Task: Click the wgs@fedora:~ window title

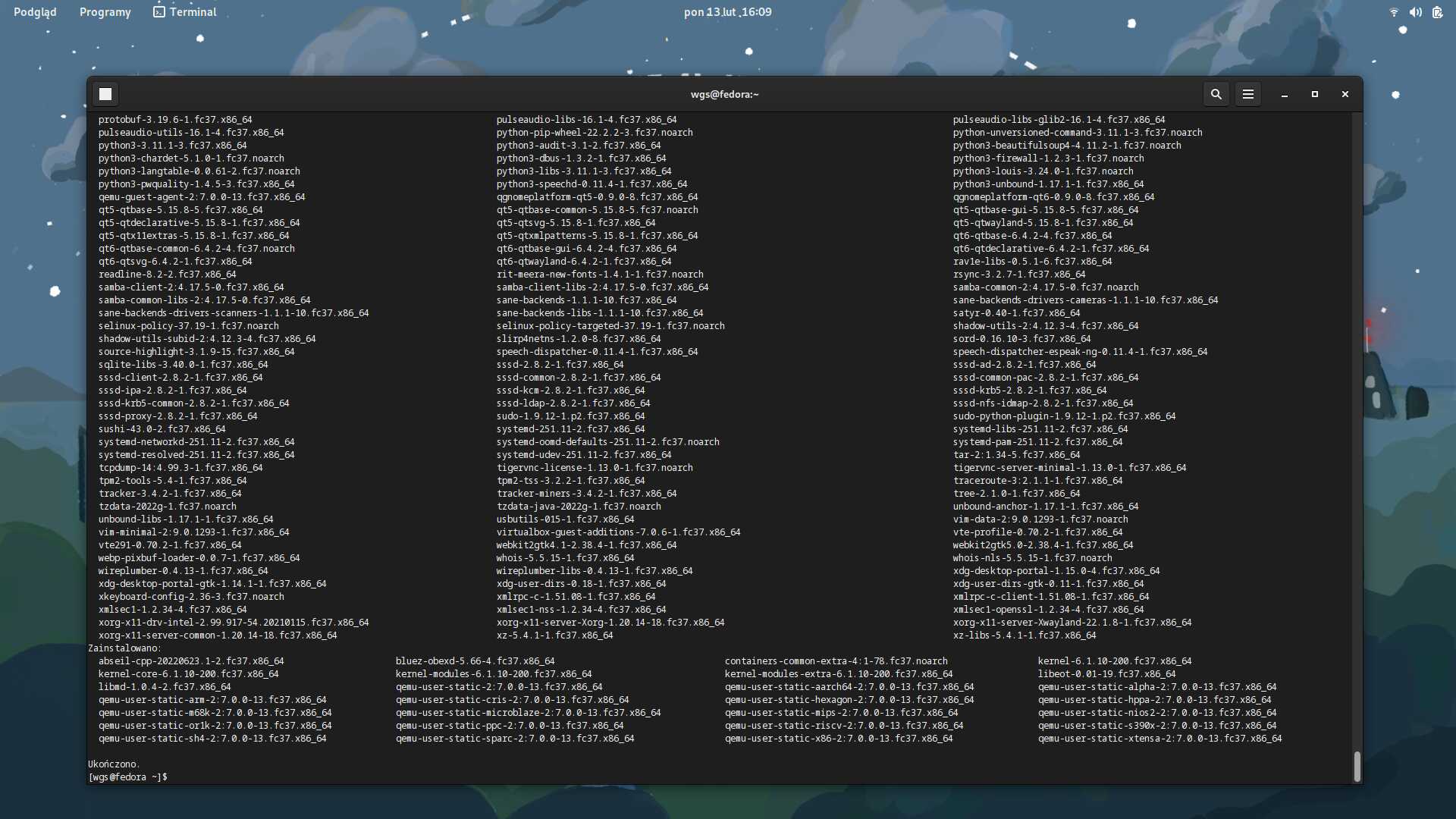Action: click(725, 94)
